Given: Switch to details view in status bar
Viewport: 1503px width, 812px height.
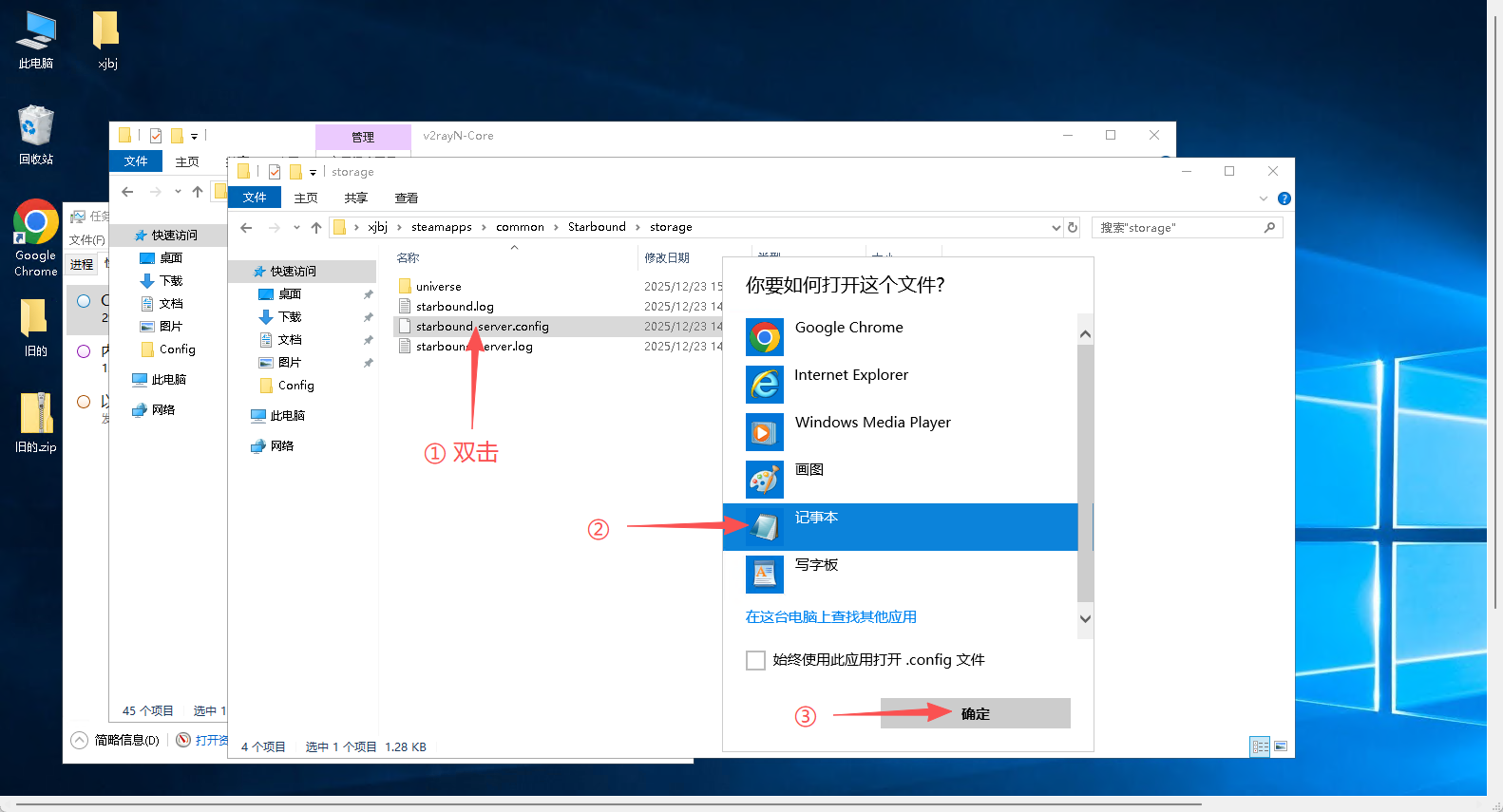Looking at the screenshot, I should click(x=1260, y=746).
